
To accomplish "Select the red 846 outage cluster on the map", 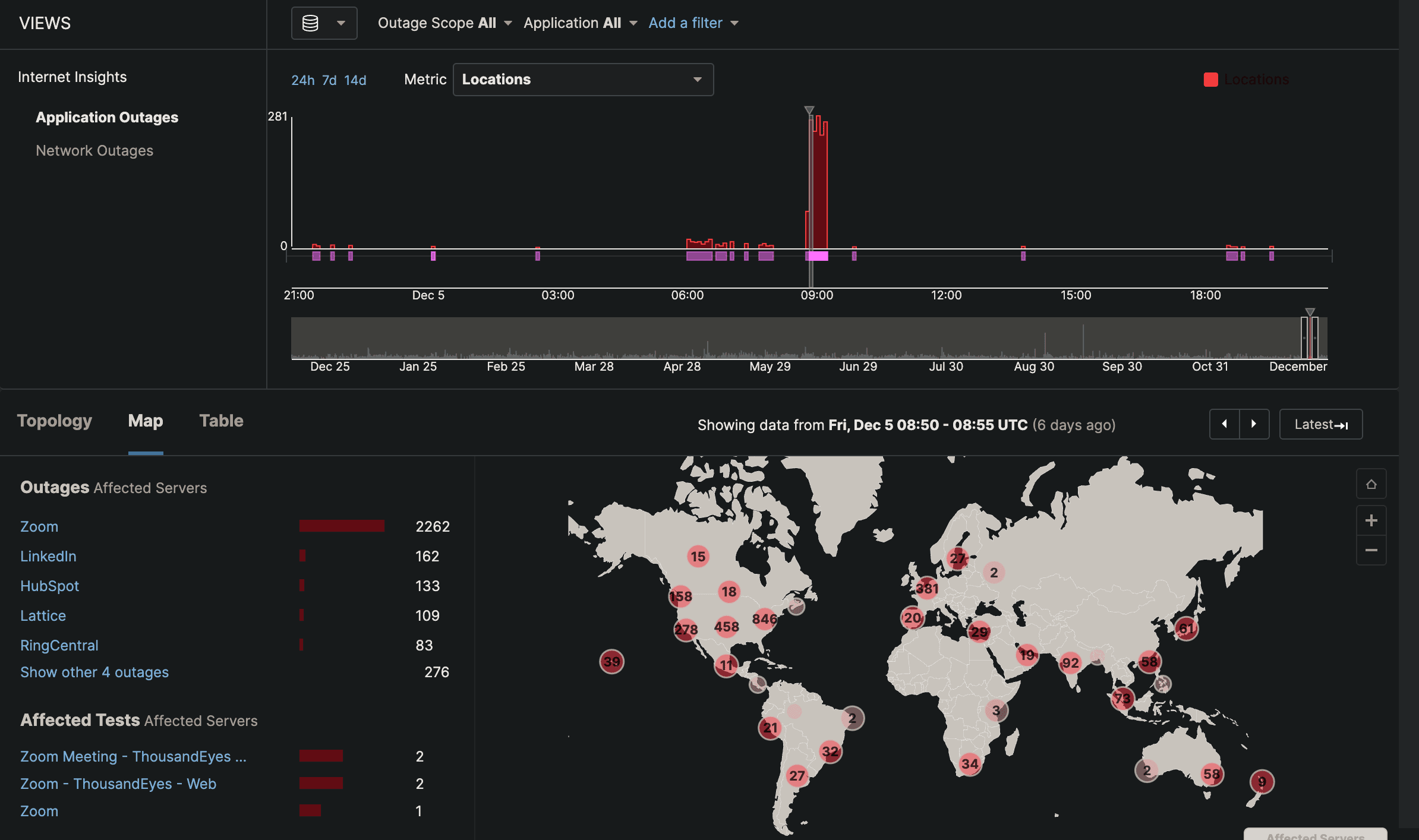I will (764, 620).
